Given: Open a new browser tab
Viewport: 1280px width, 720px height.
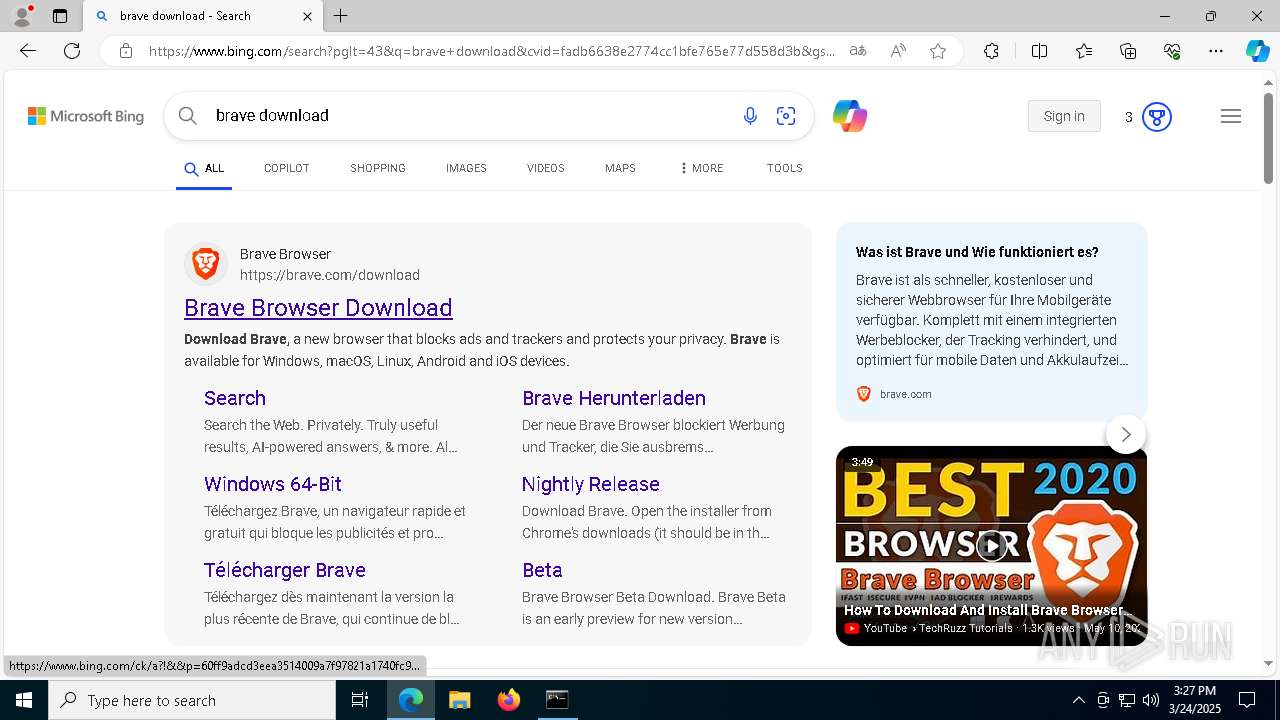Looking at the screenshot, I should click(x=341, y=16).
